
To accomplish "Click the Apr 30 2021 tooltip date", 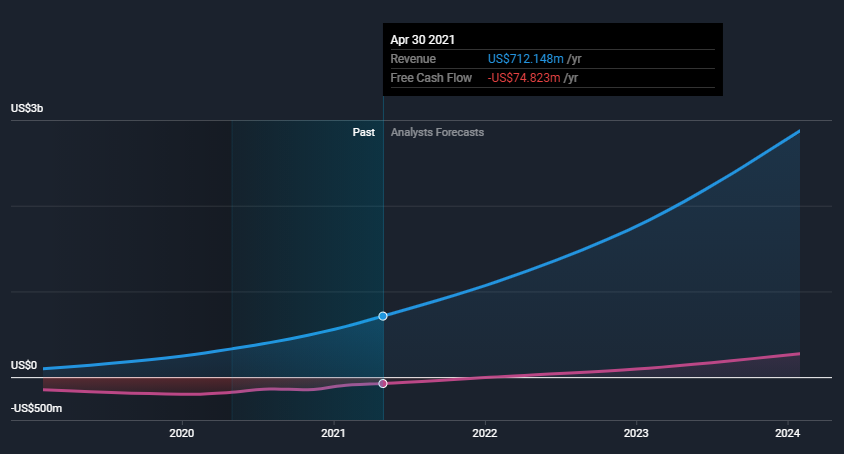I will coord(423,40).
